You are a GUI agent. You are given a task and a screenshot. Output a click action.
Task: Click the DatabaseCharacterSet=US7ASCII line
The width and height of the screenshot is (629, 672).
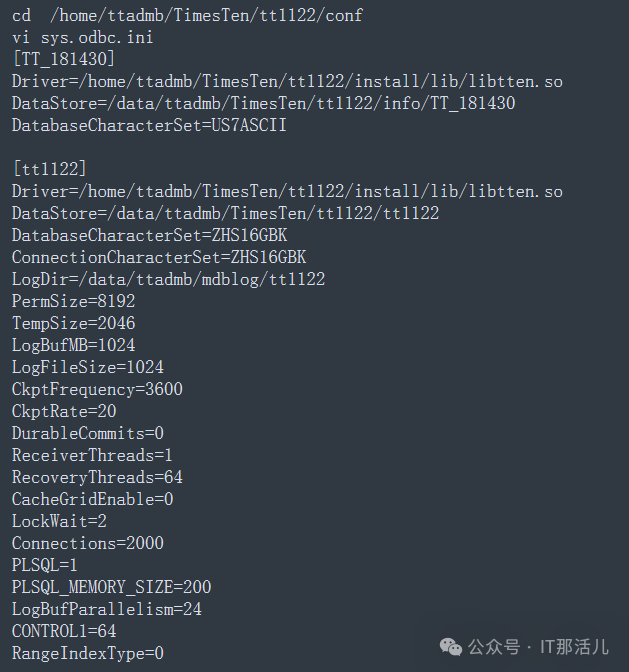tap(149, 125)
